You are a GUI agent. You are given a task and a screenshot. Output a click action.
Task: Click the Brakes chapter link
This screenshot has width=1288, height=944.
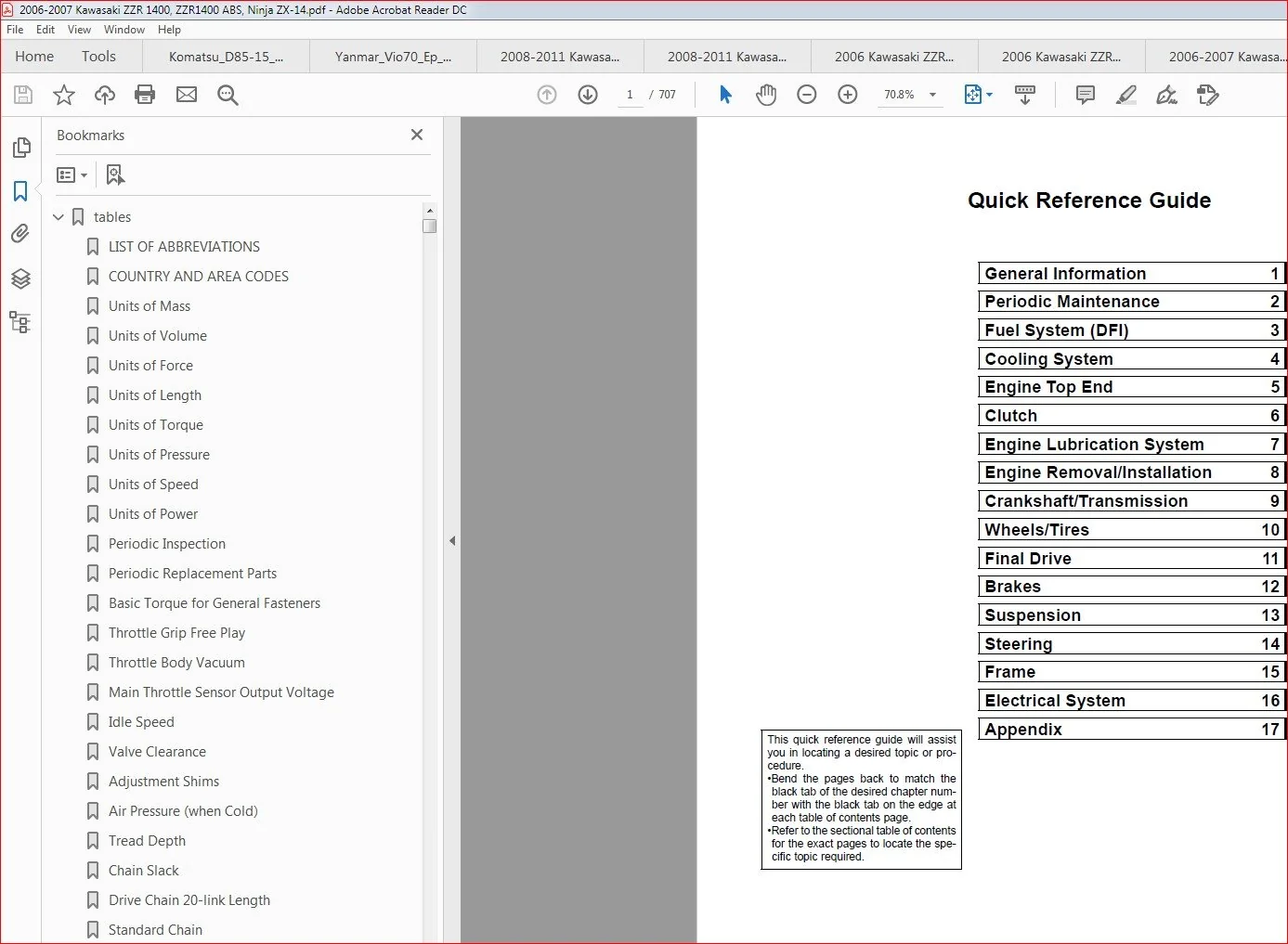pyautogui.click(x=1131, y=587)
